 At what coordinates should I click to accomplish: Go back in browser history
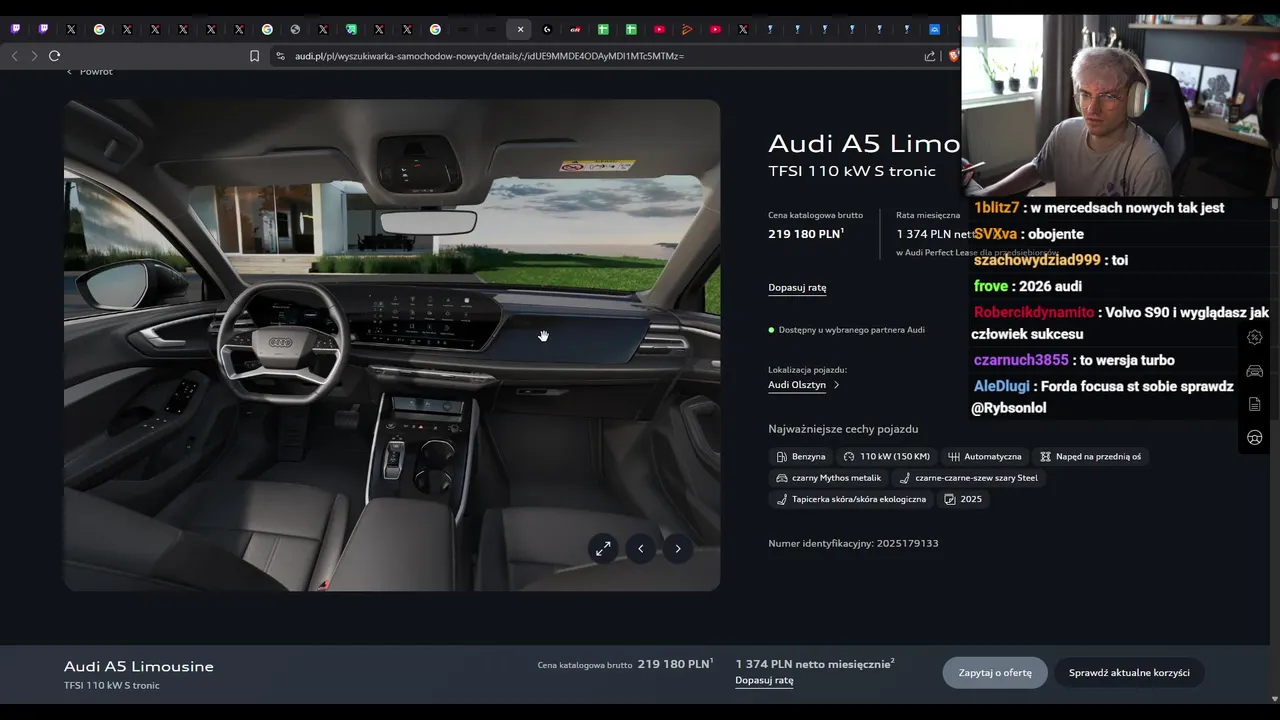click(14, 56)
